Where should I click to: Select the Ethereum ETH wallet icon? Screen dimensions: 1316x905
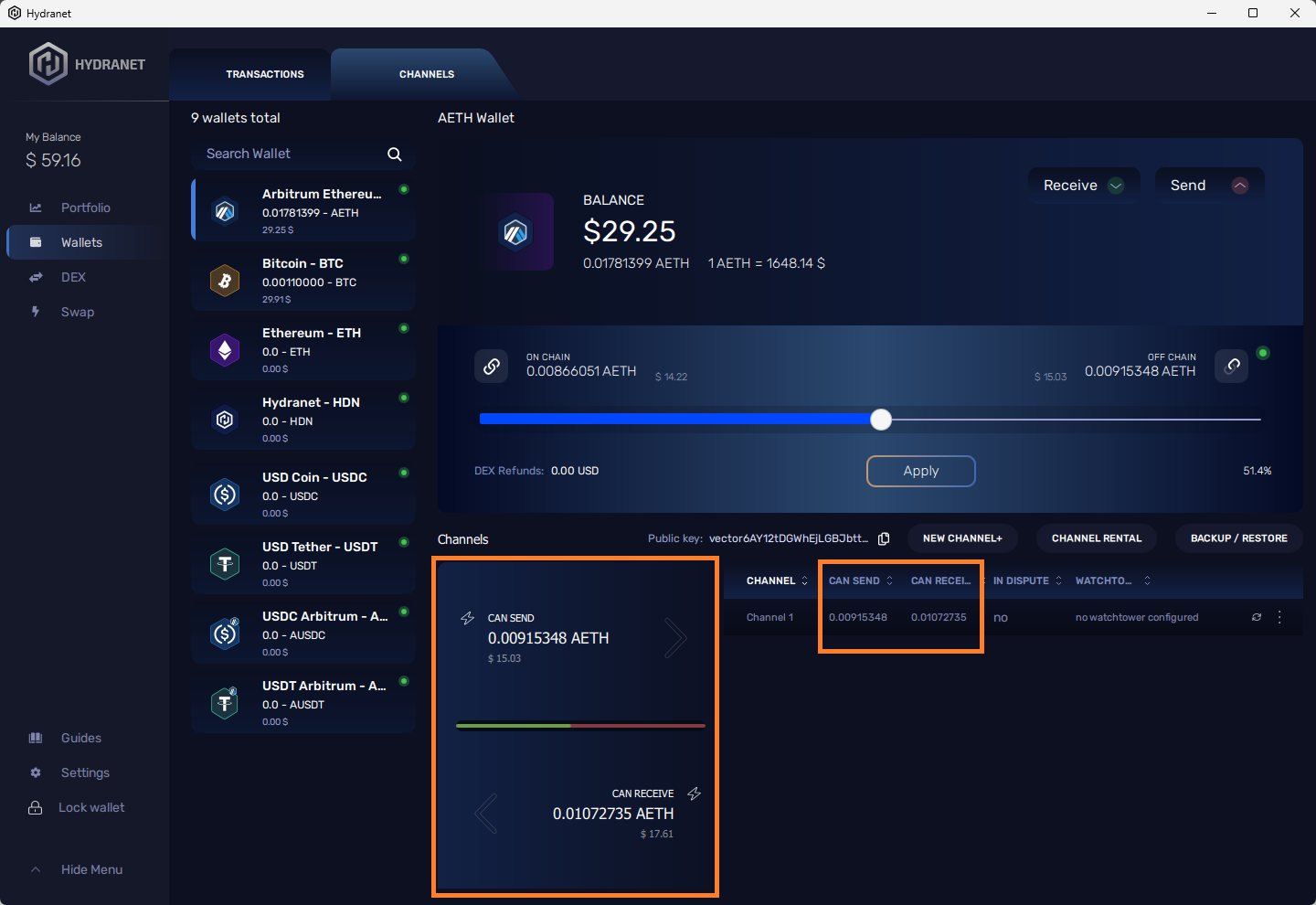225,350
